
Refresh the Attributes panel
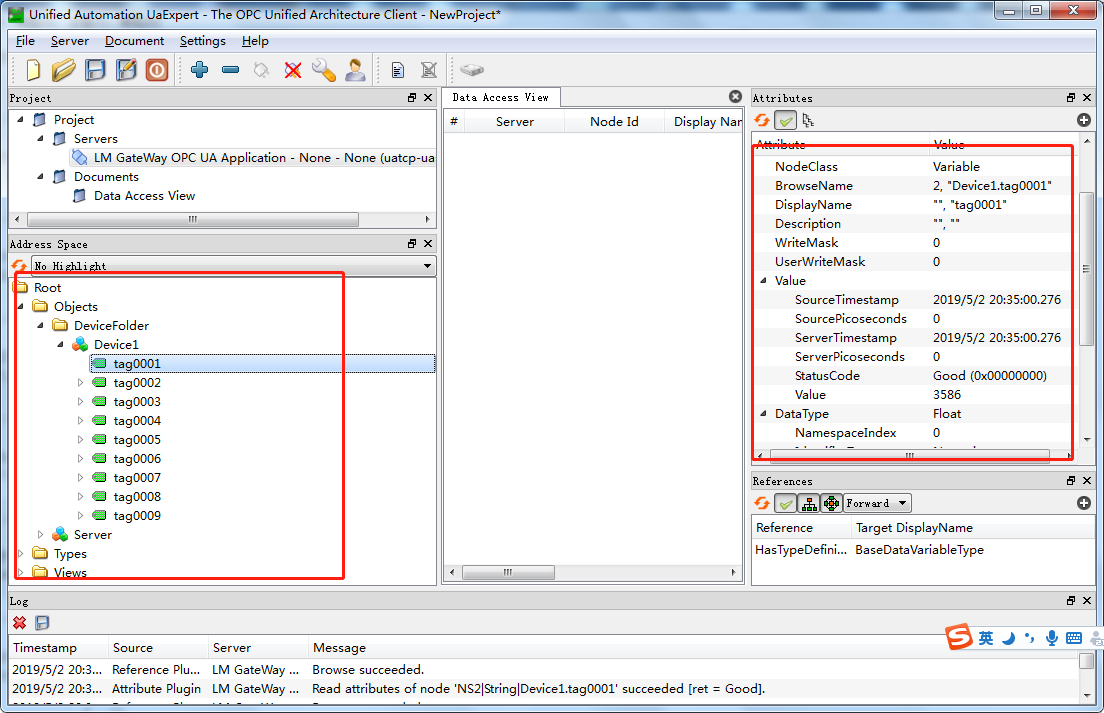click(762, 120)
